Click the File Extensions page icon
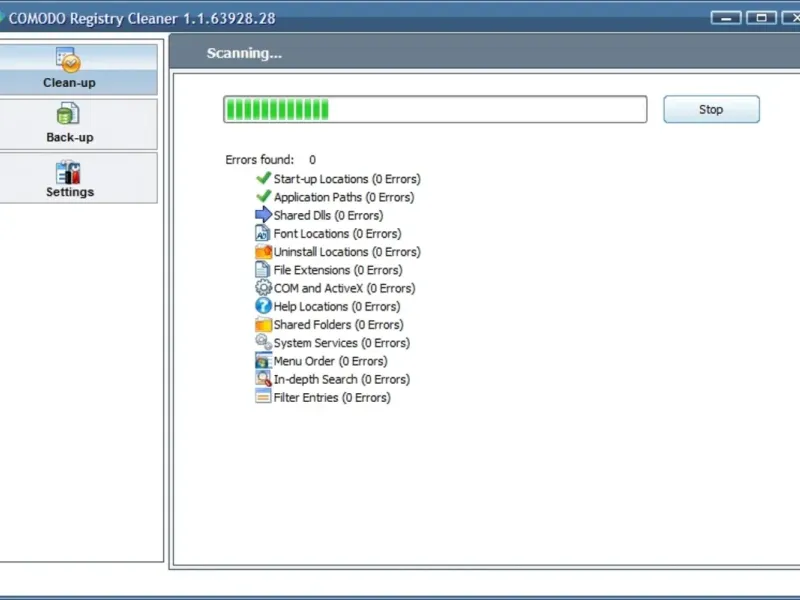 262,269
